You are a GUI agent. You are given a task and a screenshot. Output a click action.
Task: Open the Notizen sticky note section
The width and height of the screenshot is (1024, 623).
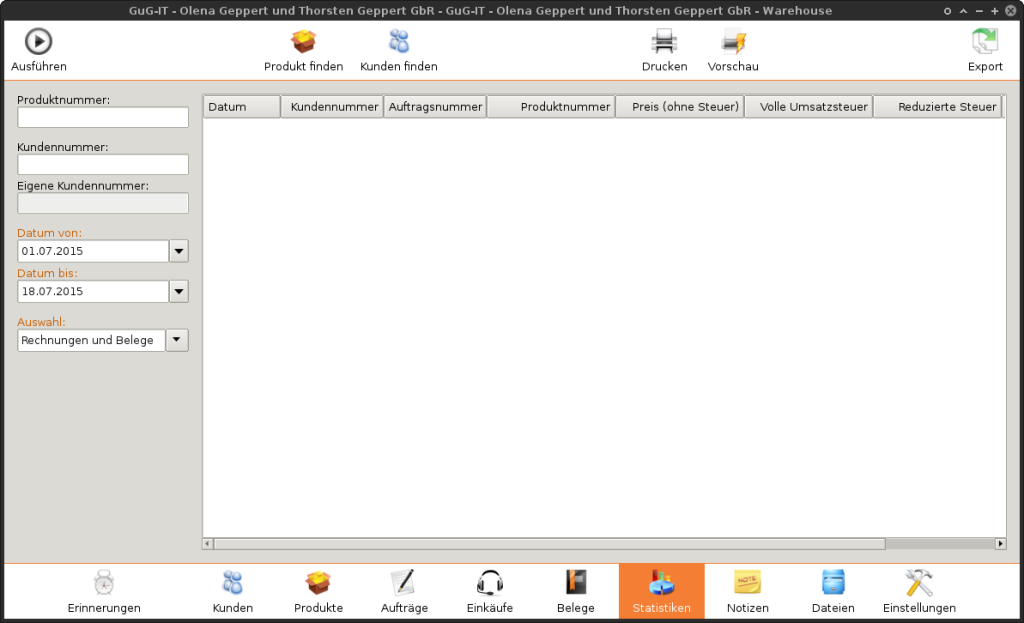coord(746,583)
